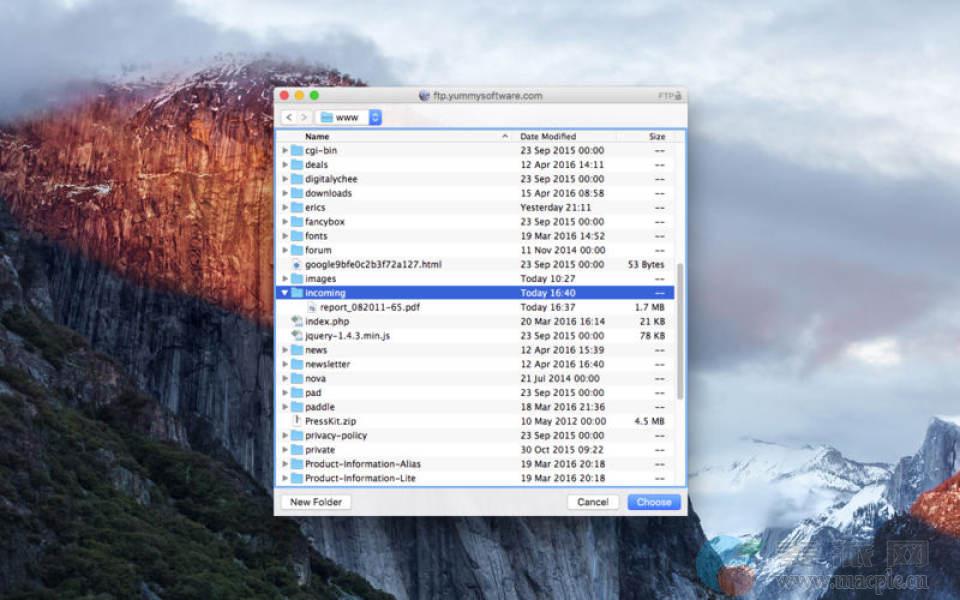Expand the cgi-bin folder
Image resolution: width=960 pixels, height=600 pixels.
pos(285,150)
